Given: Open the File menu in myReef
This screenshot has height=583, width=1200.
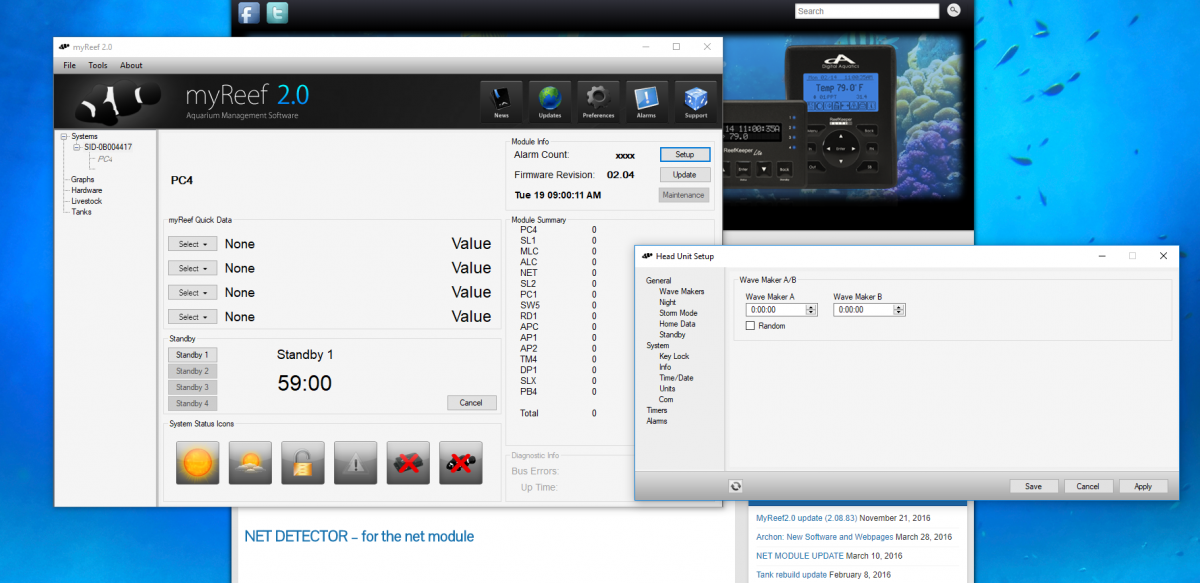Looking at the screenshot, I should (x=69, y=65).
